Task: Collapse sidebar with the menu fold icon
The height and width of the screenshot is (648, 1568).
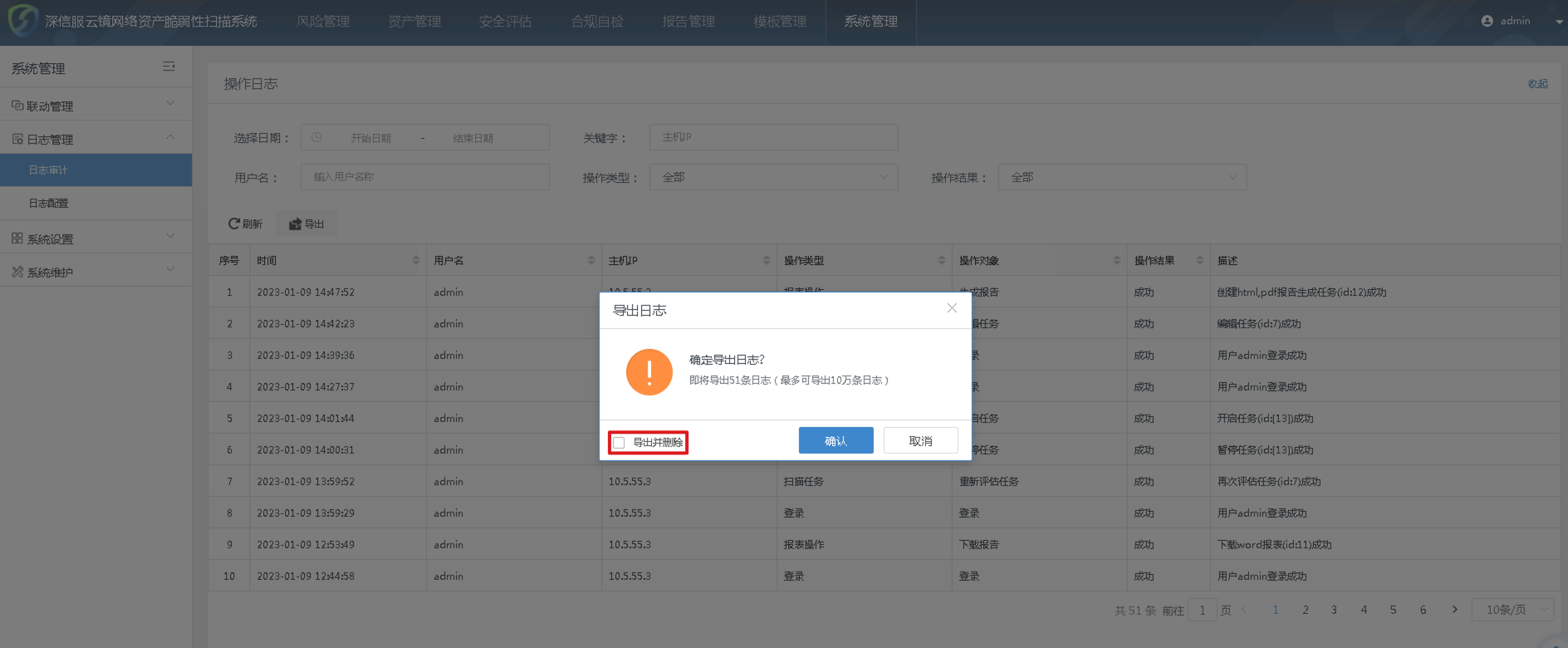Action: tap(169, 66)
